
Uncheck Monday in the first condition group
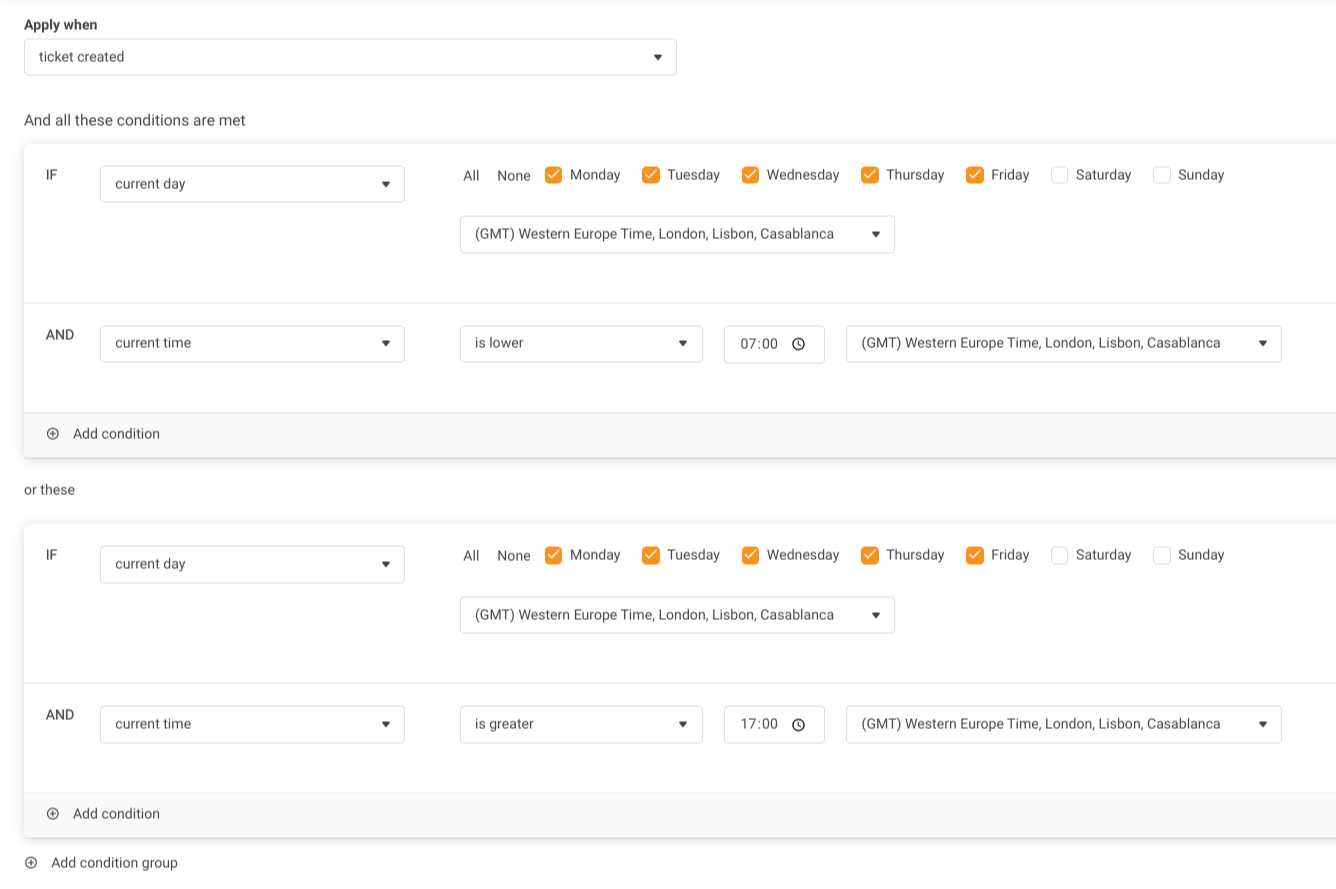coord(553,175)
